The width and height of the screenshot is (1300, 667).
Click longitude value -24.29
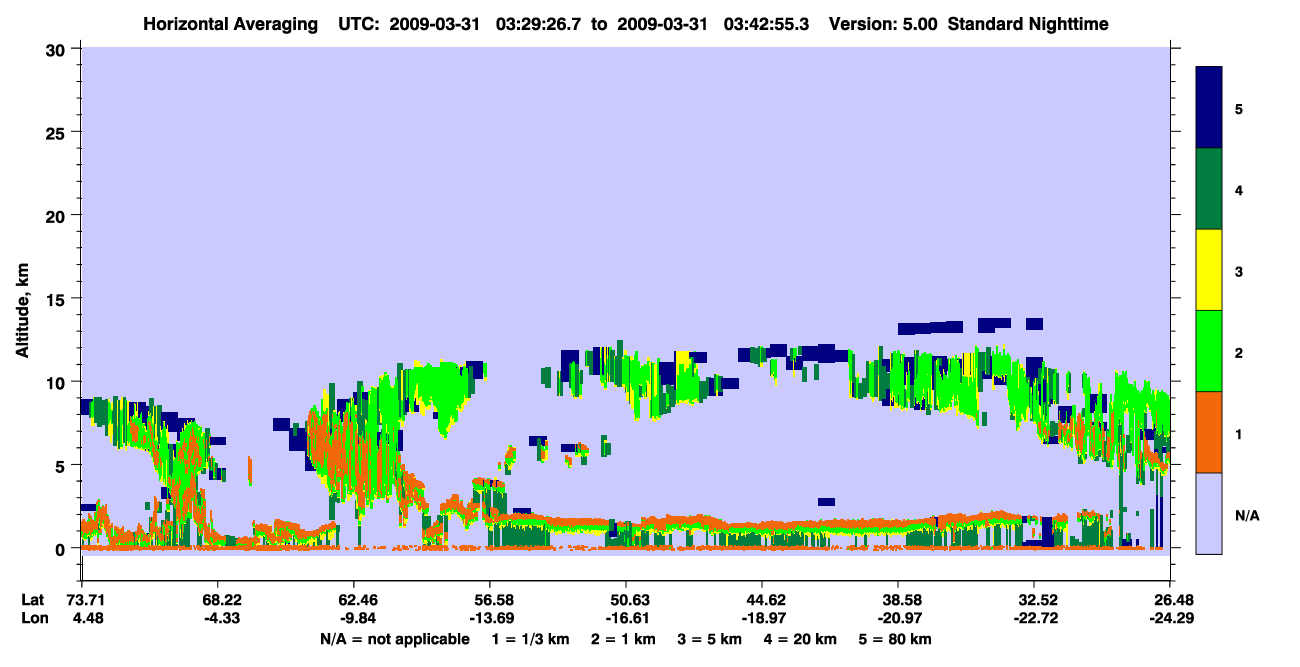[1170, 618]
